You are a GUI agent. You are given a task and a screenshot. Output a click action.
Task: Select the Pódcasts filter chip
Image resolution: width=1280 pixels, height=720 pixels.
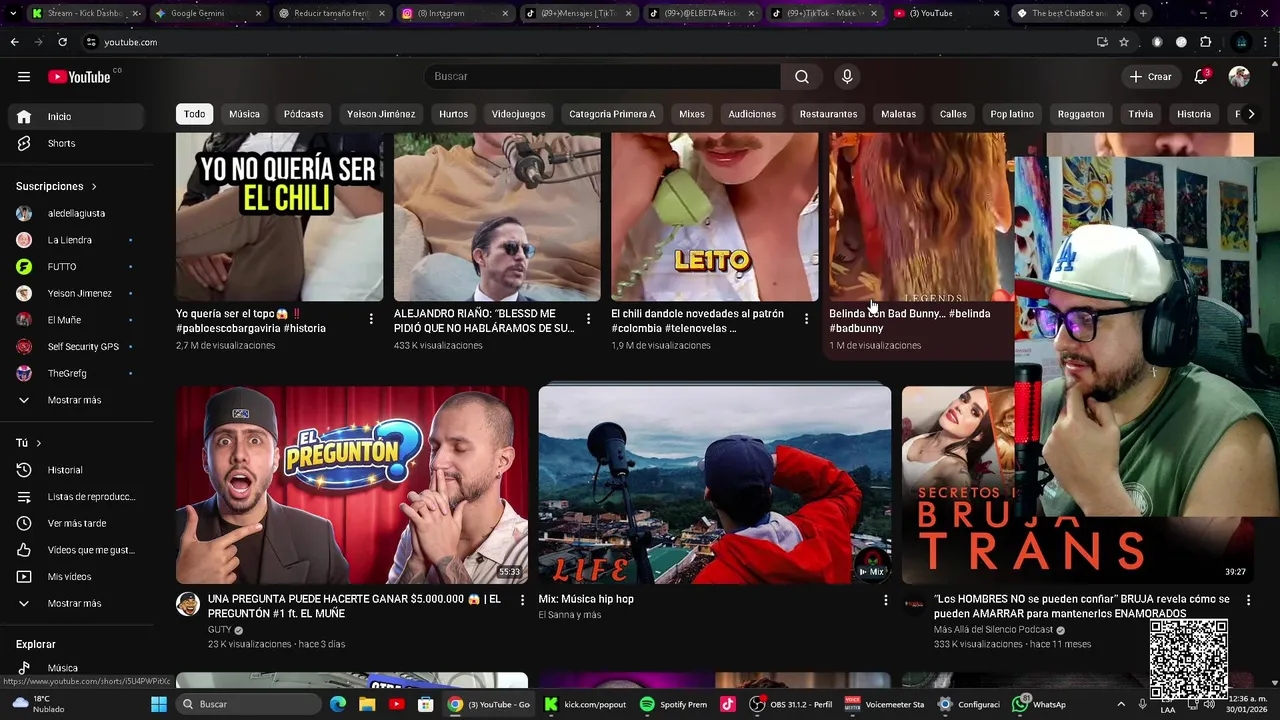click(x=303, y=114)
